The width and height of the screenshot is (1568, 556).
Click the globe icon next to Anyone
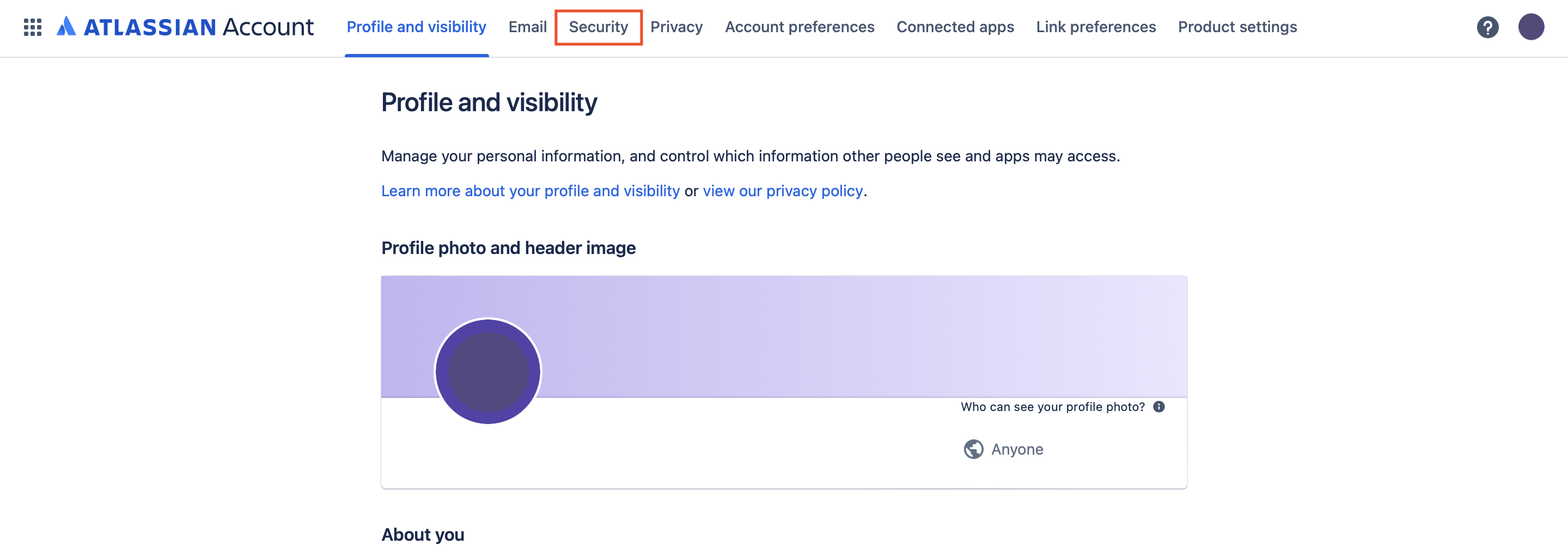[x=974, y=449]
